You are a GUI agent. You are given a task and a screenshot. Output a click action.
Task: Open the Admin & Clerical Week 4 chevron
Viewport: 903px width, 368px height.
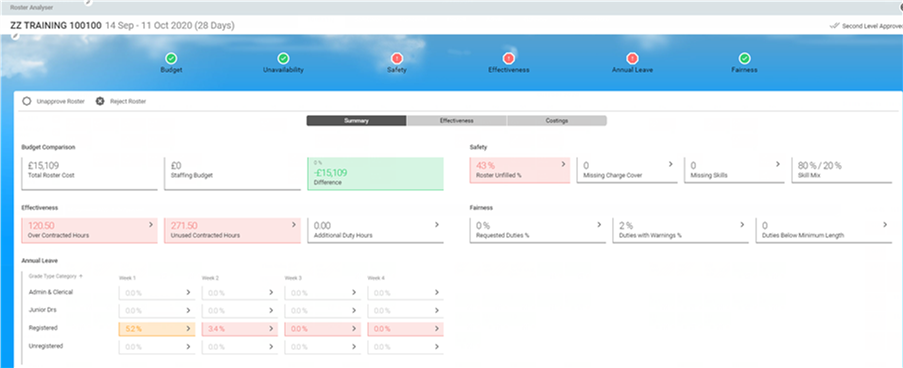437,293
